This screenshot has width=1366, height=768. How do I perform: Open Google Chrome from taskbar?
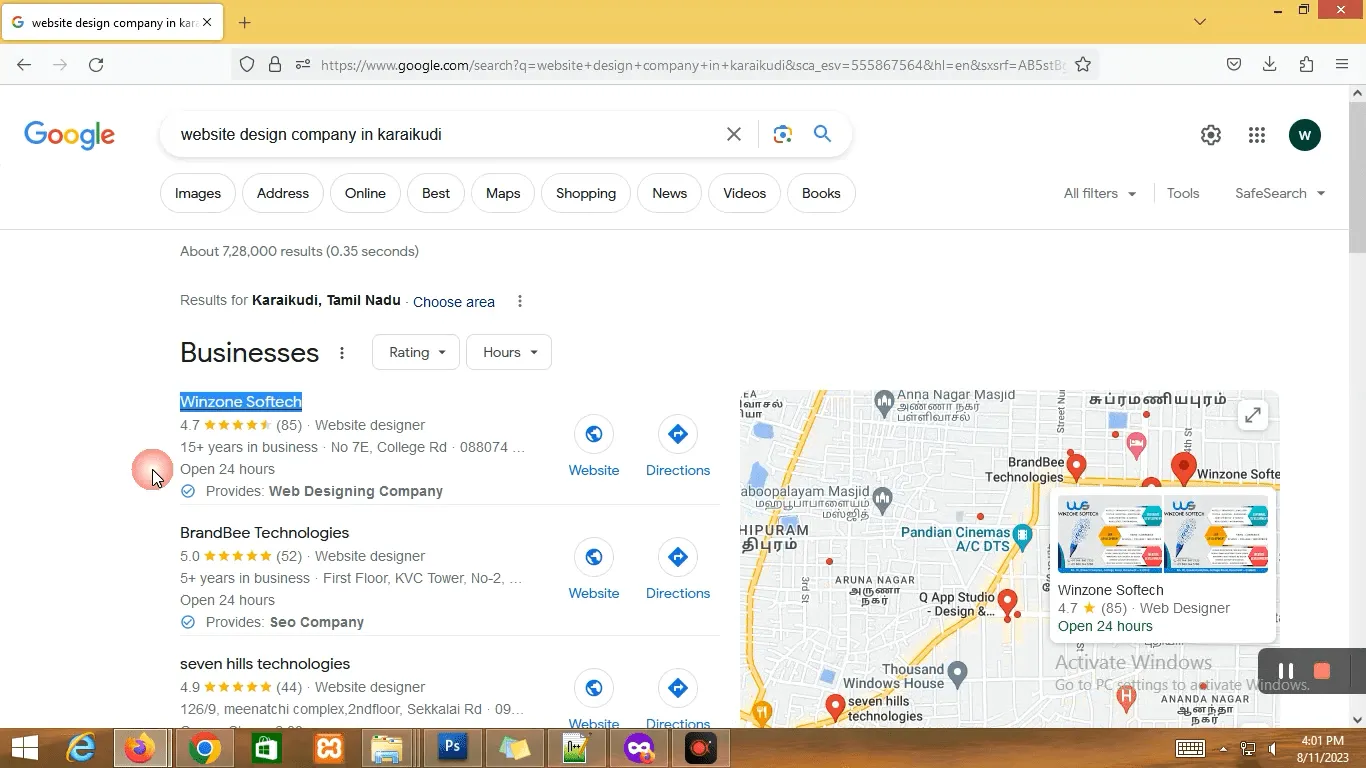[204, 748]
